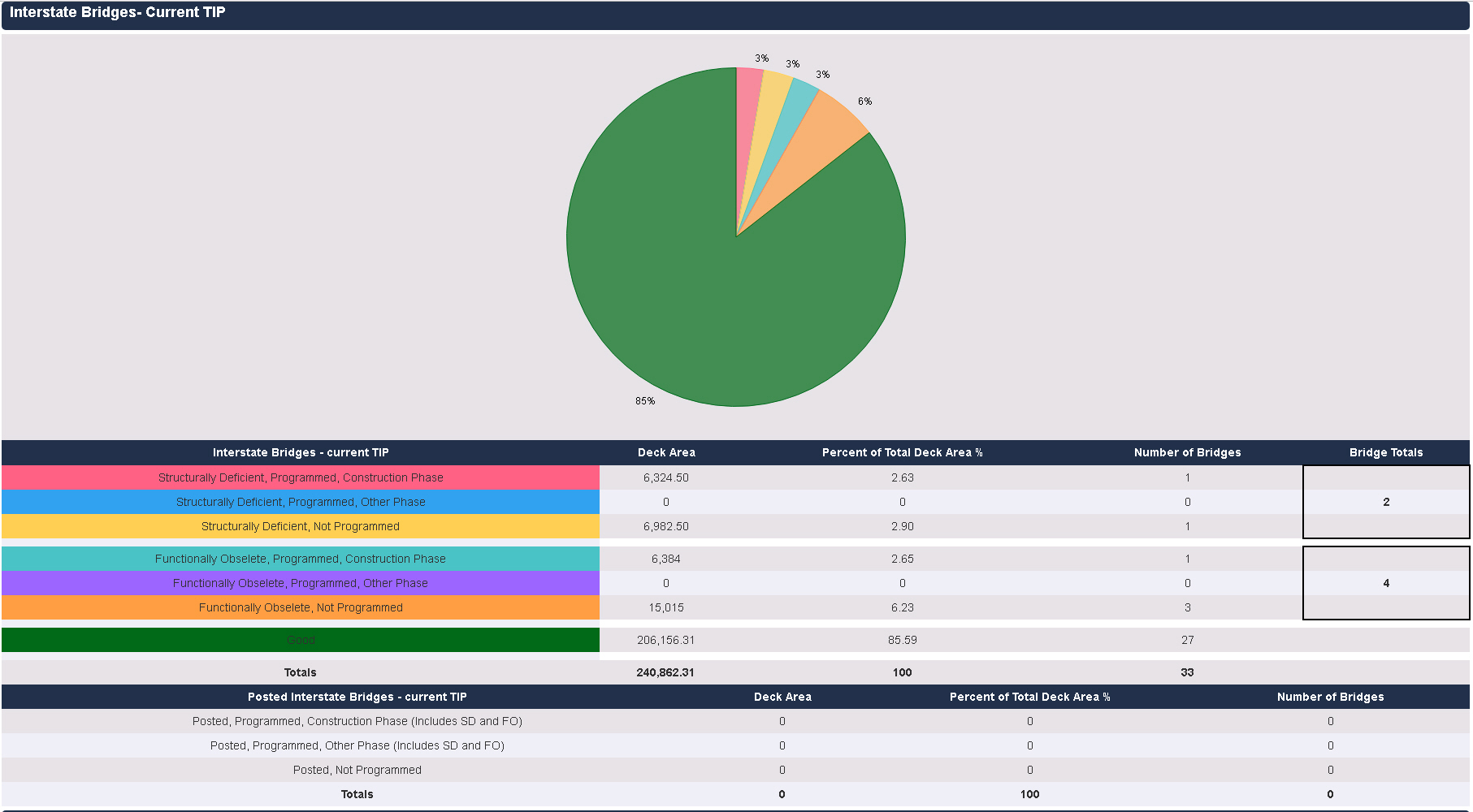Click the Posted, Not Programmed row label
The height and width of the screenshot is (812, 1473).
tap(357, 770)
